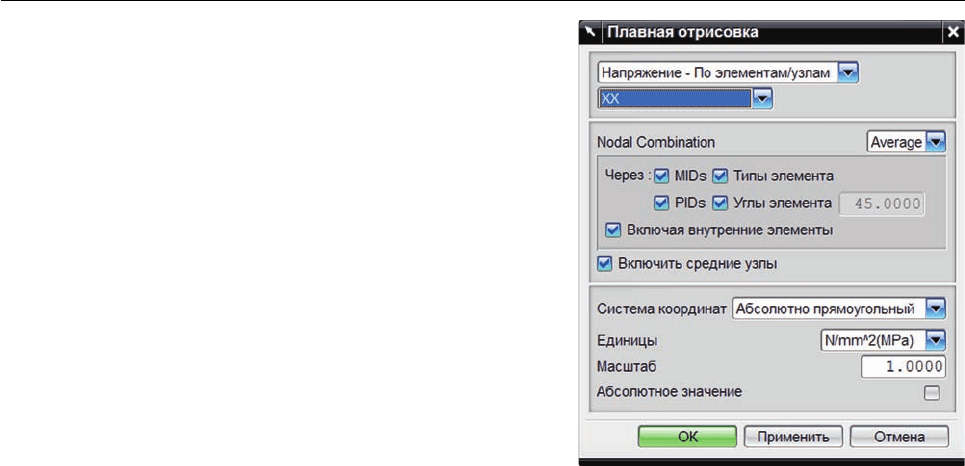The image size is (965, 466).
Task: Click the 45.0000 angle field
Action: point(882,204)
